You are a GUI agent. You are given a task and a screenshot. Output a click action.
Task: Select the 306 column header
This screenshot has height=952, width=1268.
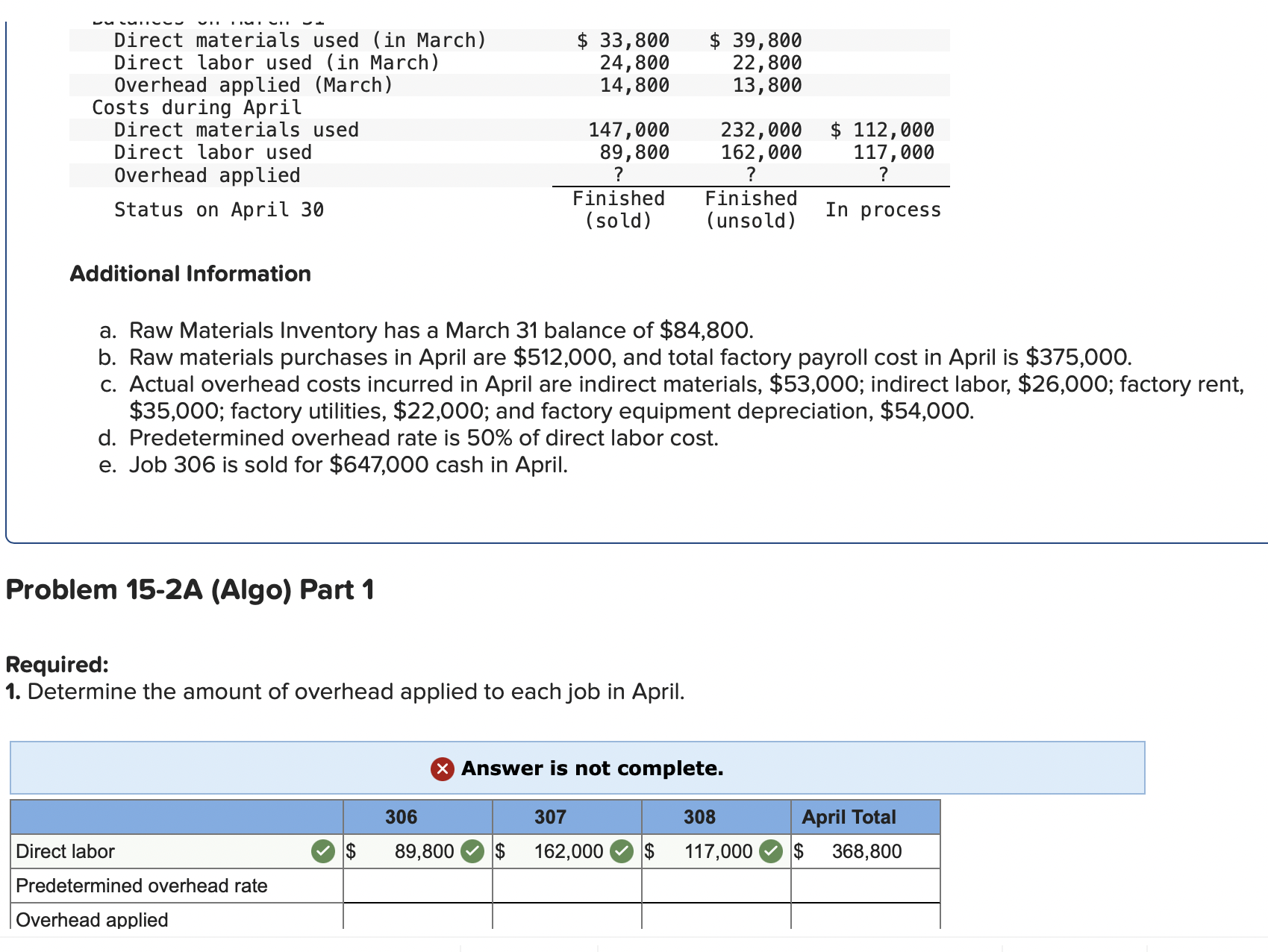click(x=401, y=817)
